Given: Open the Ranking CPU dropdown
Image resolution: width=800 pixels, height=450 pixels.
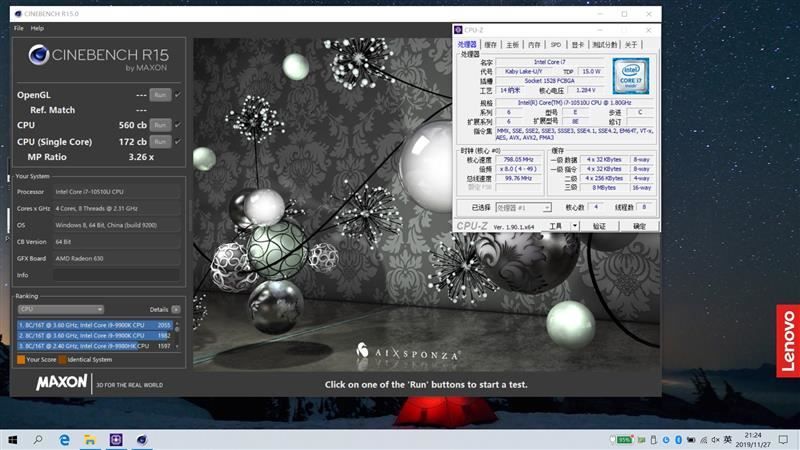Looking at the screenshot, I should pos(61,309).
